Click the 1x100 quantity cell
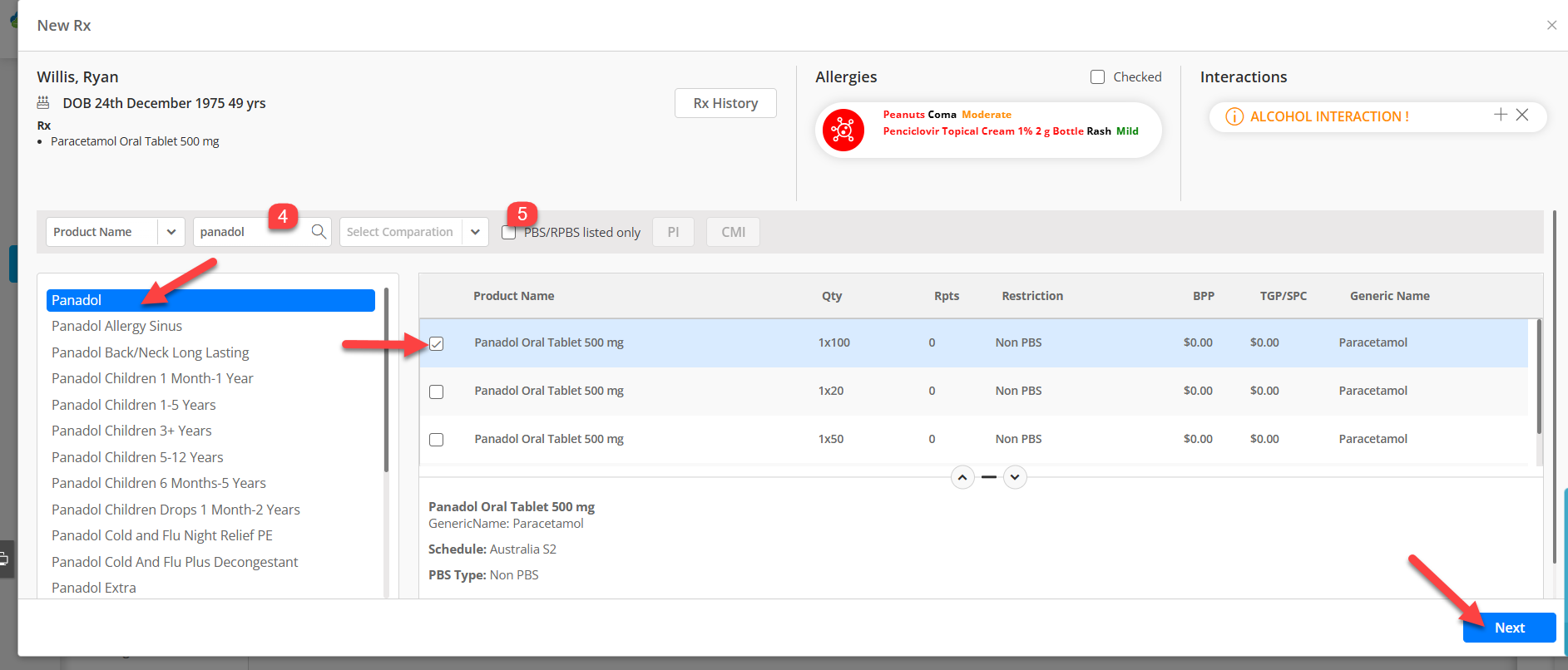 834,342
